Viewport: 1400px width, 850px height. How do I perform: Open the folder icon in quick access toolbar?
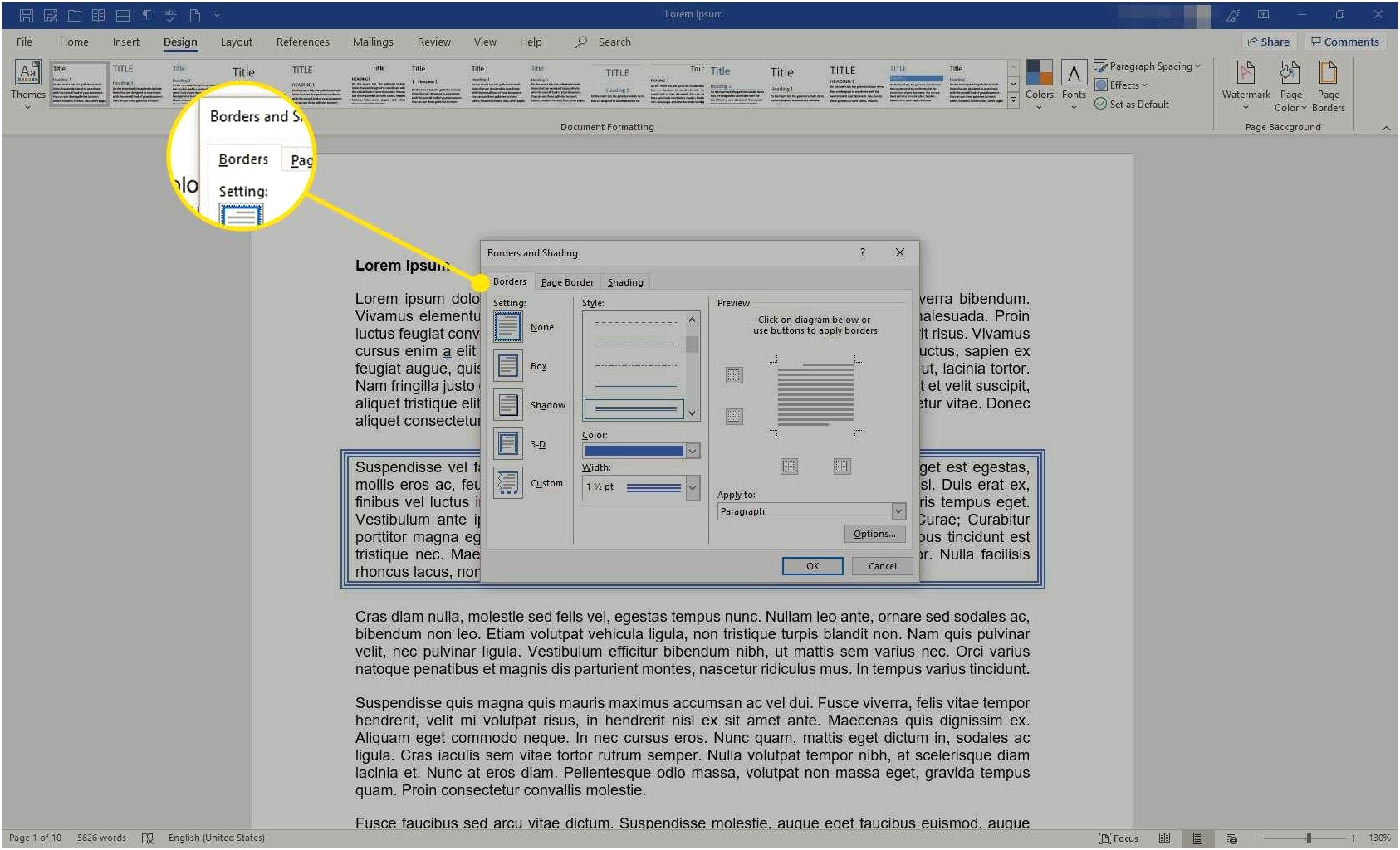click(74, 15)
